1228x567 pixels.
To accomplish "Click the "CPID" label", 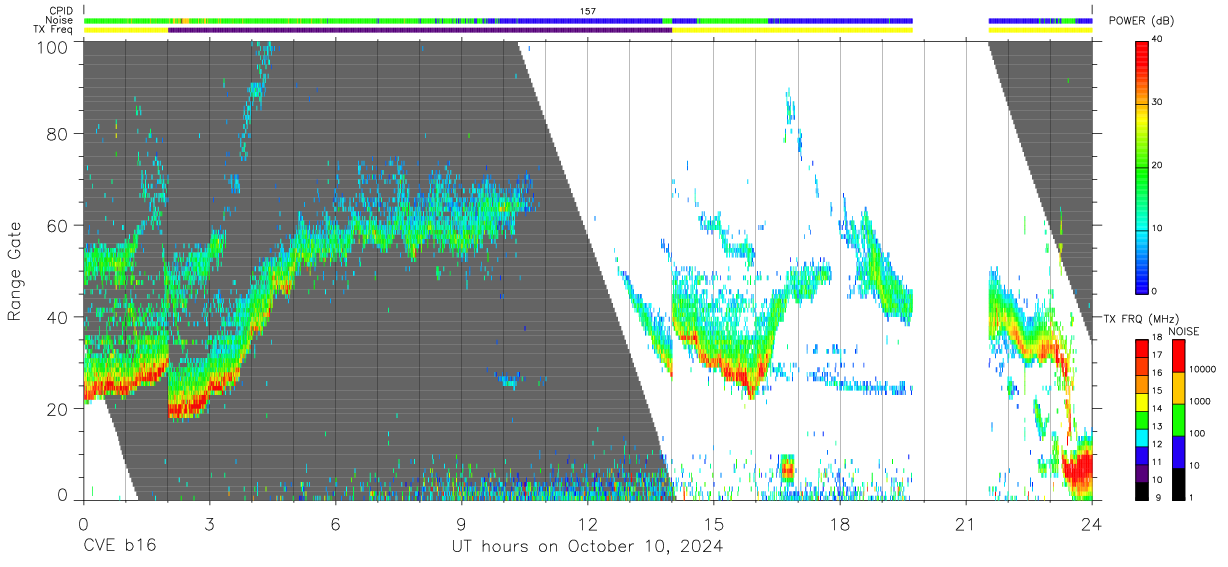I will pyautogui.click(x=62, y=11).
